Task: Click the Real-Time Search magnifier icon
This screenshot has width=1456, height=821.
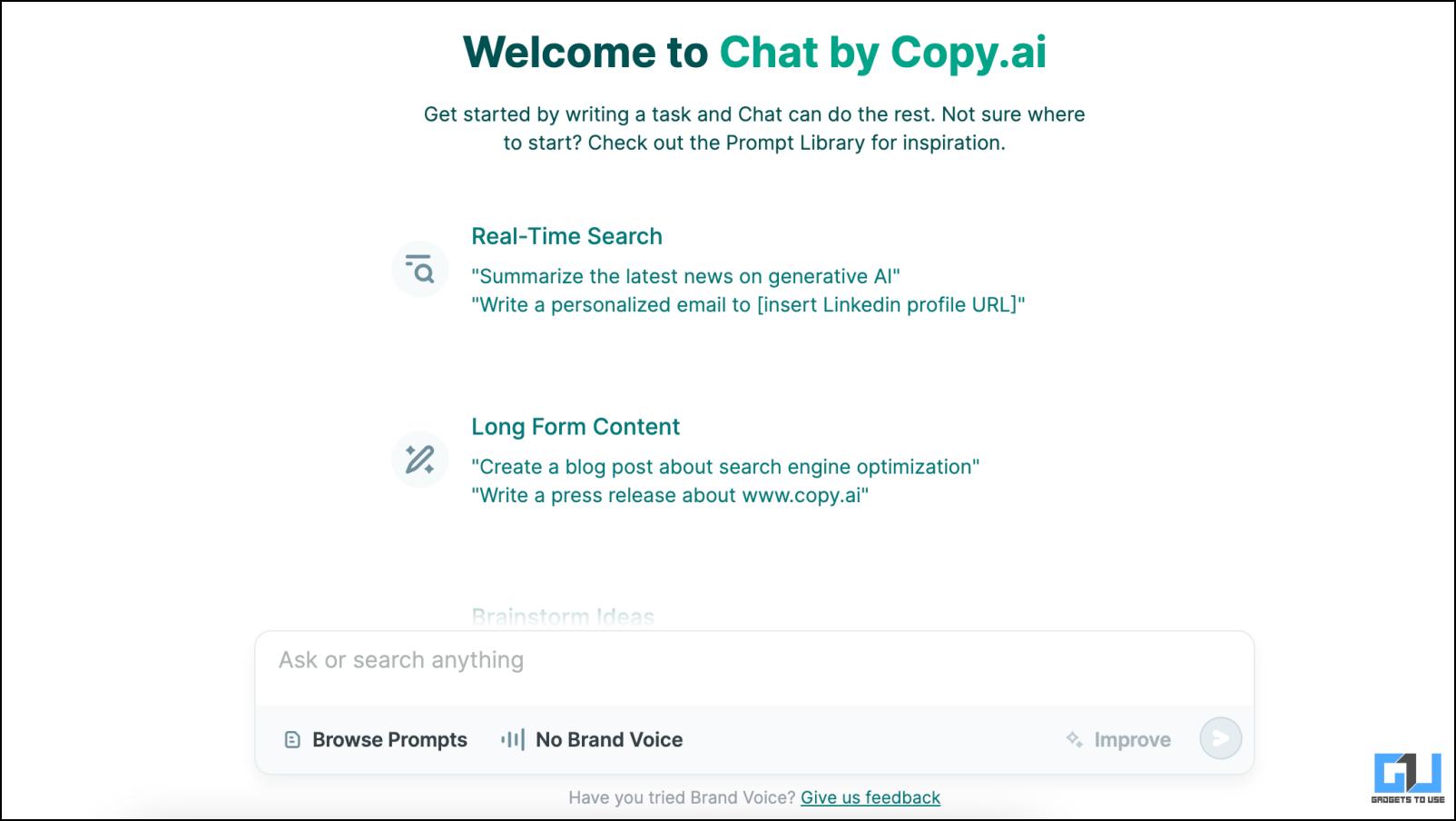Action: click(419, 269)
